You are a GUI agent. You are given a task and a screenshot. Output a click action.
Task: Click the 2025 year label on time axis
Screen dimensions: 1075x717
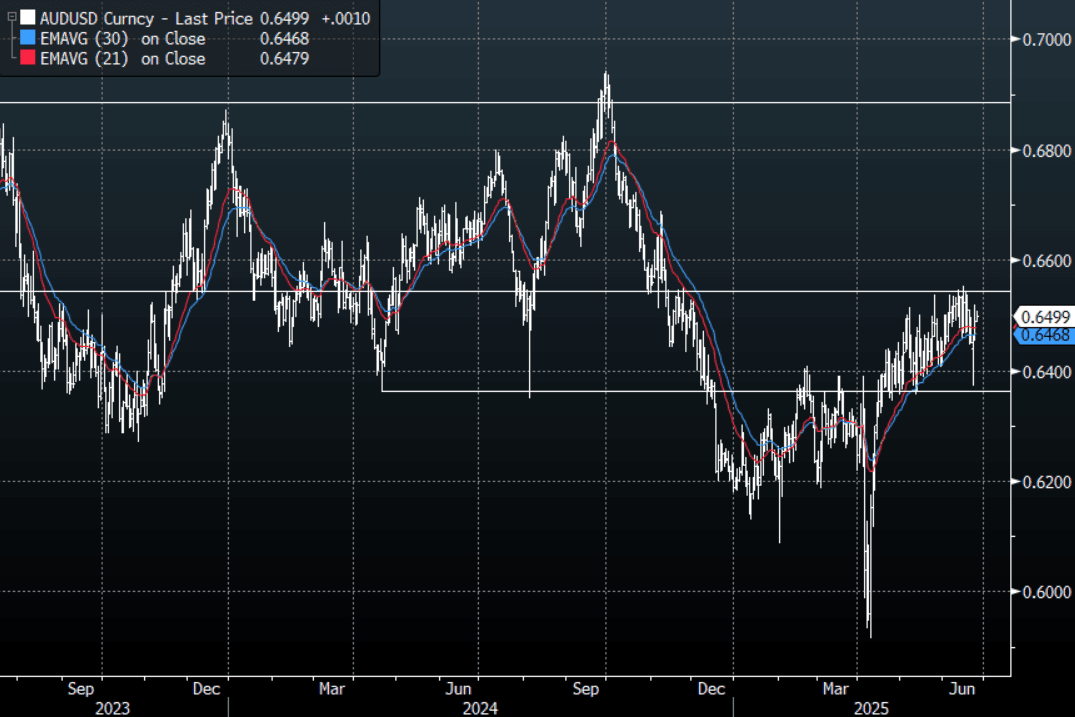(871, 708)
